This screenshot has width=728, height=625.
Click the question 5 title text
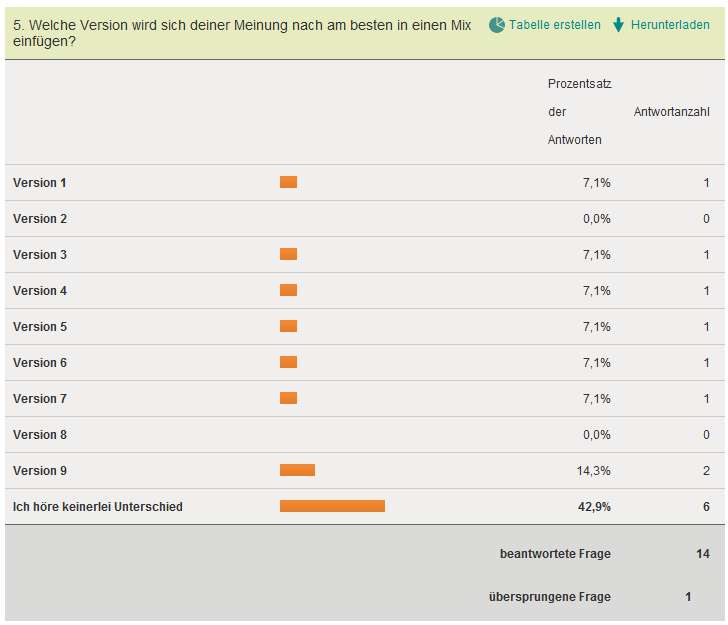(x=242, y=33)
